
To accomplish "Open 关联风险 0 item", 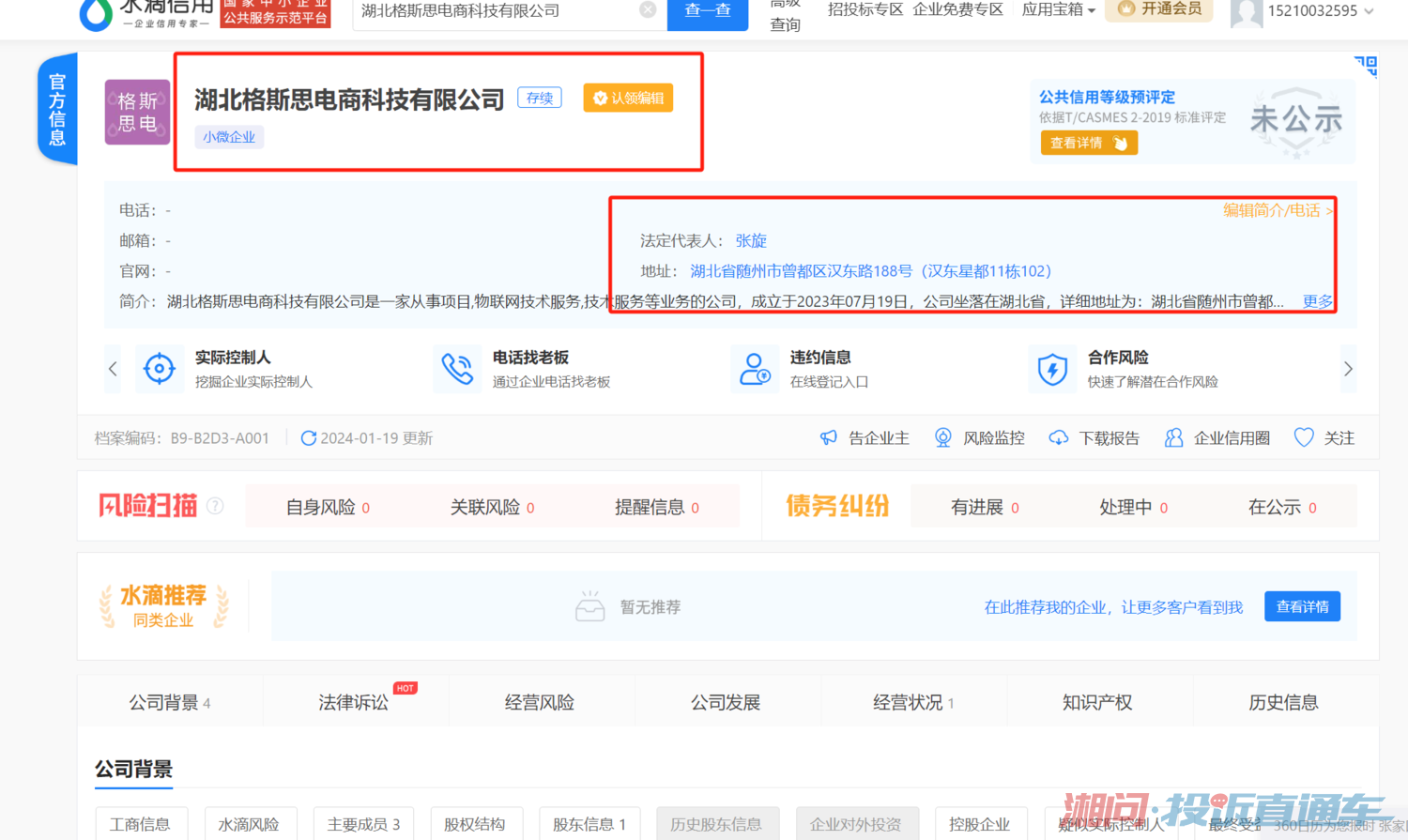I will (492, 508).
